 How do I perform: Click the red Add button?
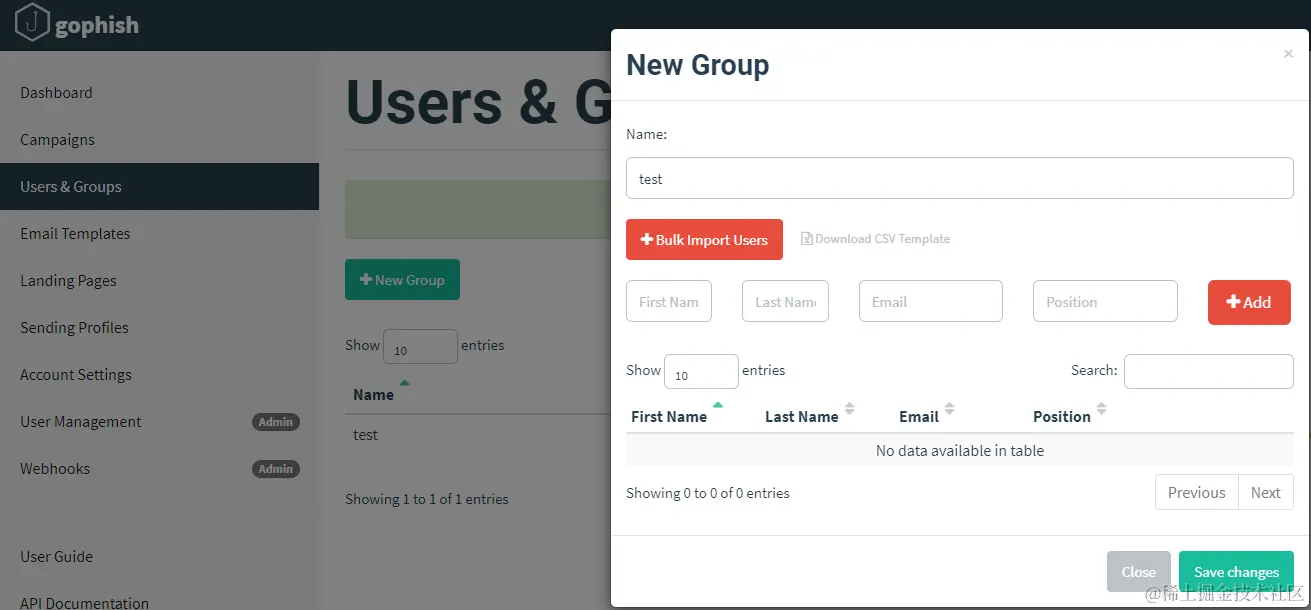[x=1249, y=302]
